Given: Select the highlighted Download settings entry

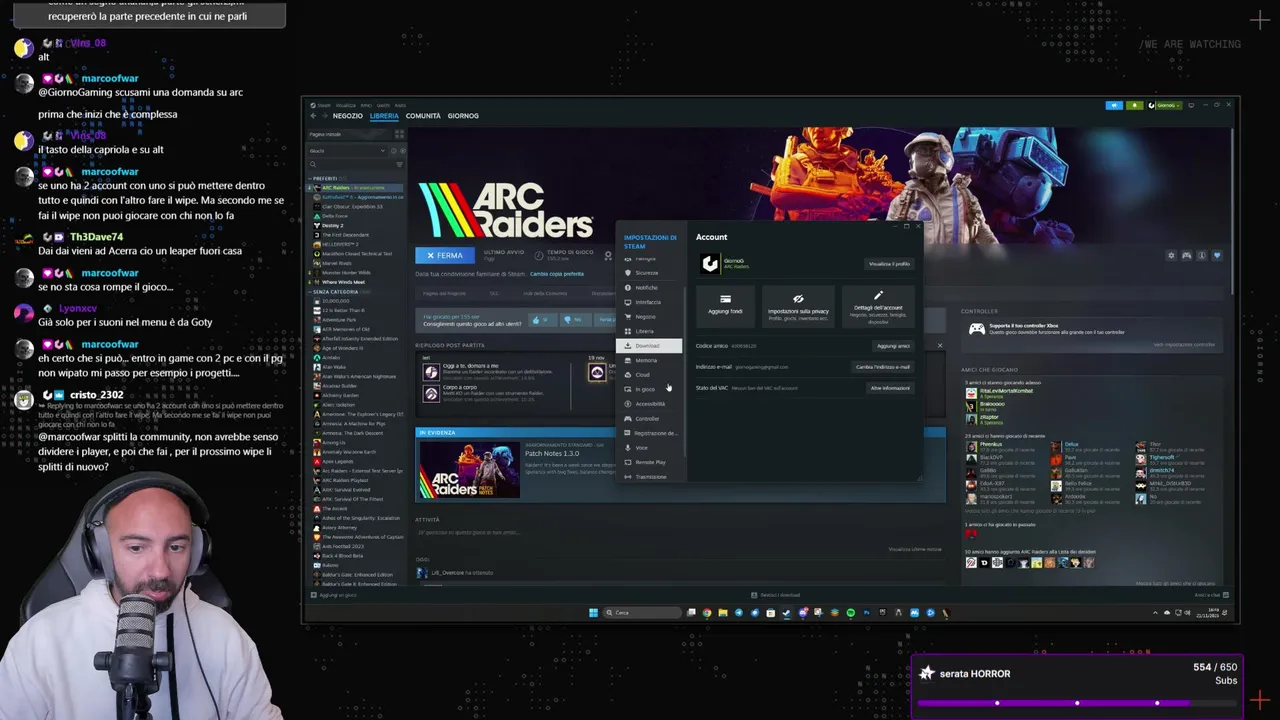Looking at the screenshot, I should point(648,346).
